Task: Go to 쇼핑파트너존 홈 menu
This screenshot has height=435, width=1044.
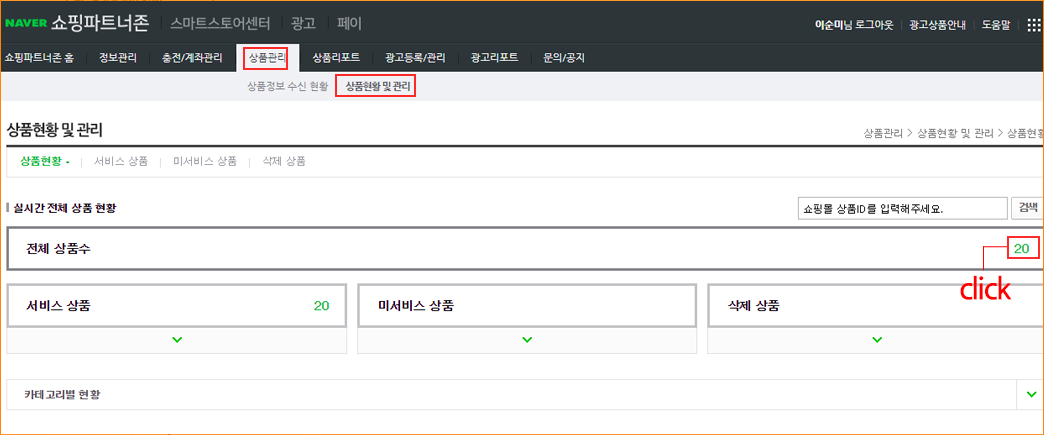Action: pos(39,58)
